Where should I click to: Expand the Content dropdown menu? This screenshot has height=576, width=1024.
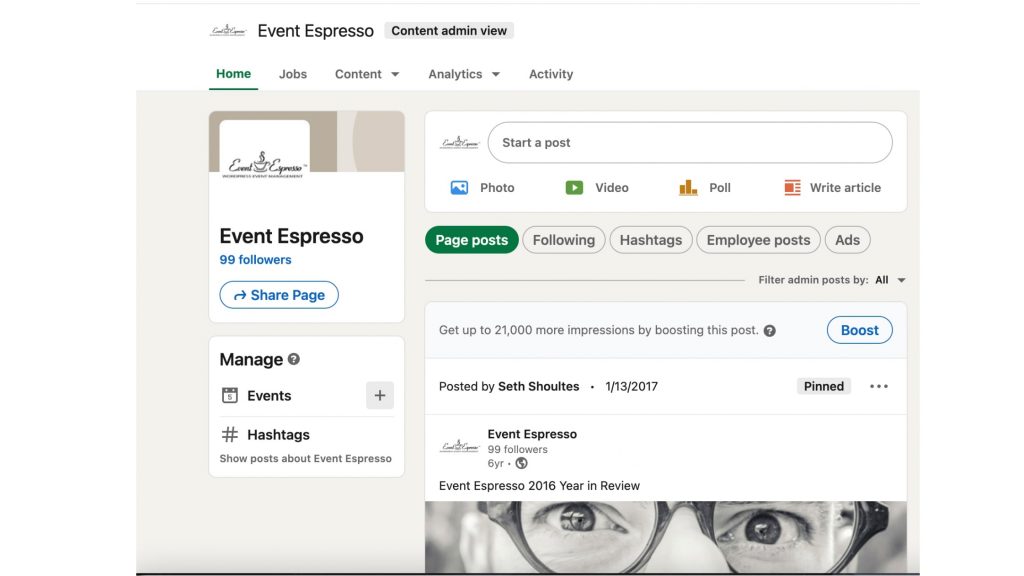click(x=367, y=74)
